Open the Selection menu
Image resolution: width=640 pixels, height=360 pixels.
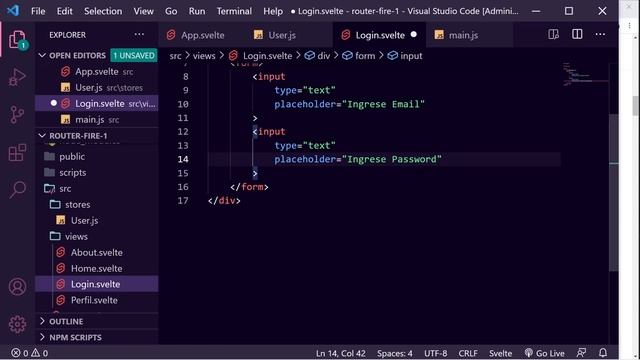pos(103,11)
